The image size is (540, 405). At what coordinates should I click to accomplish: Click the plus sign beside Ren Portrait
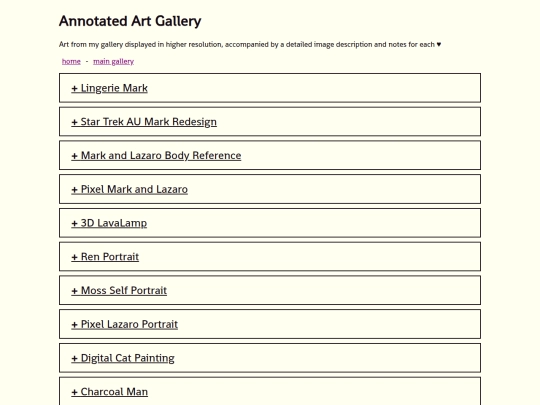74,257
